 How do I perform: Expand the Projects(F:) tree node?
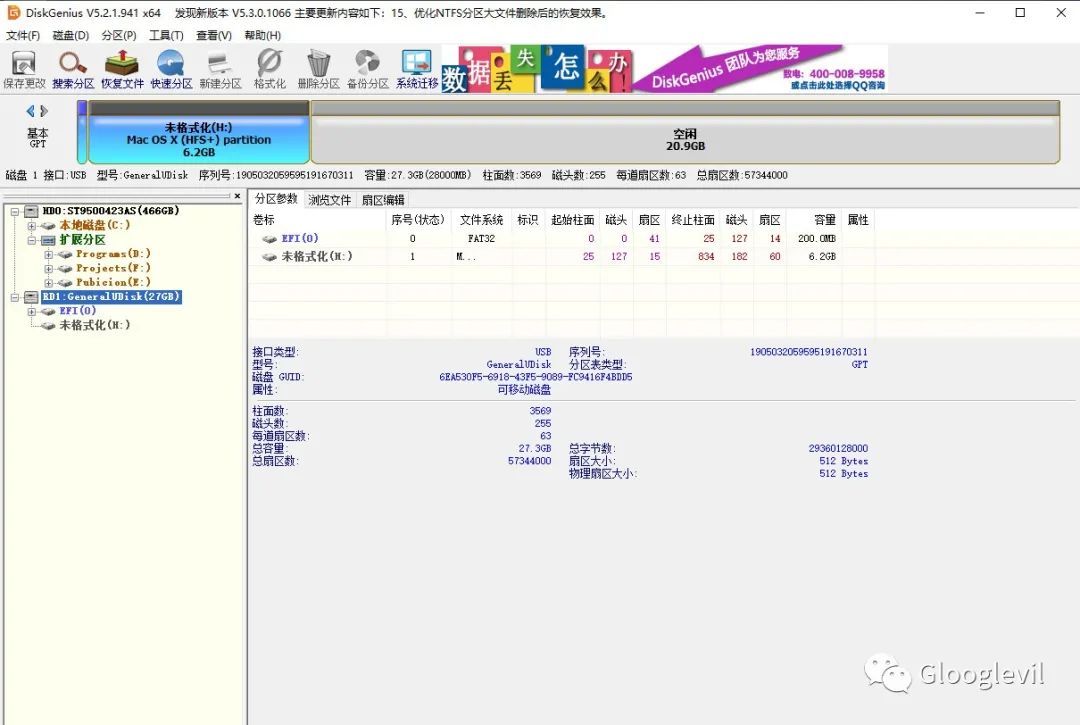[48, 269]
